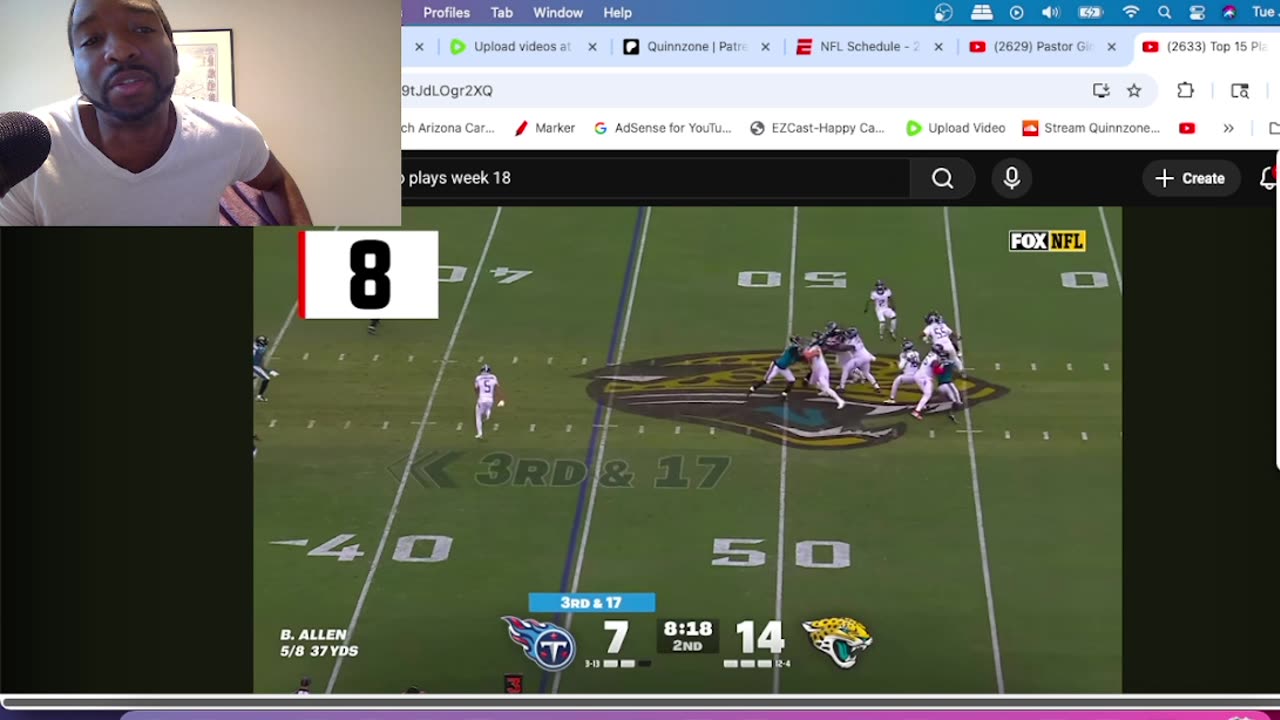This screenshot has width=1280, height=720.
Task: Check battery status in the menu bar
Action: 1089,13
